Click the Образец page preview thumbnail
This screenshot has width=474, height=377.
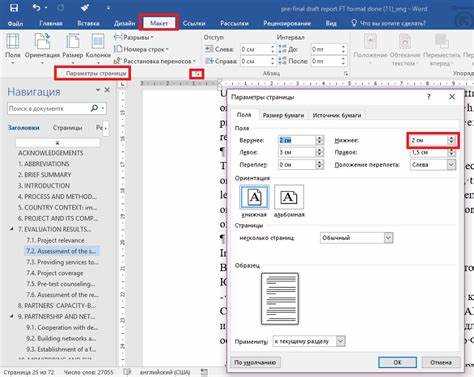(x=280, y=299)
